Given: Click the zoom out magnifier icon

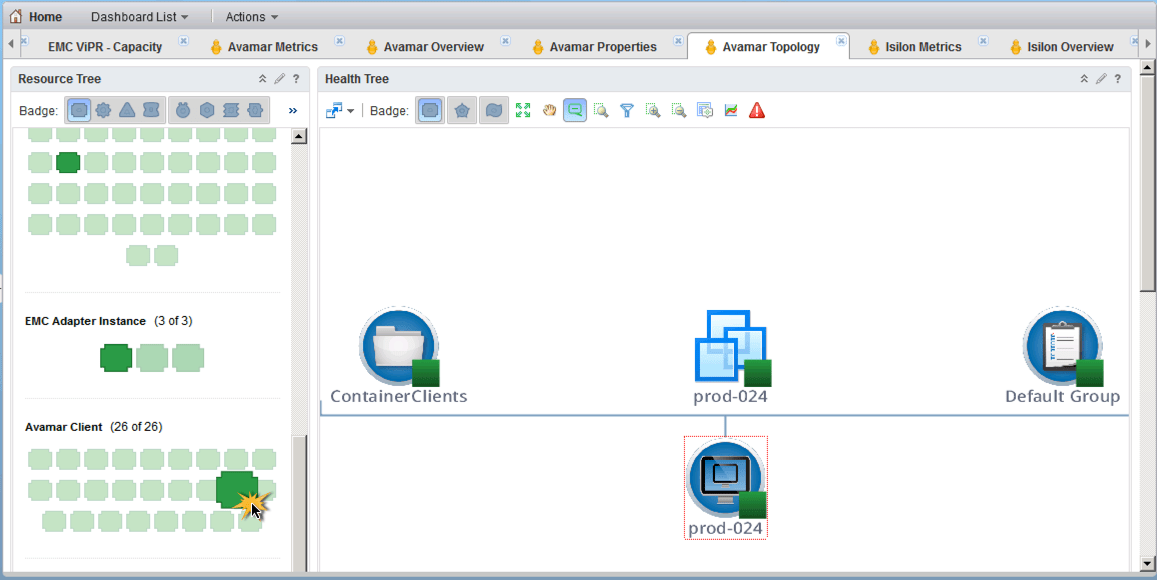Looking at the screenshot, I should (679, 111).
